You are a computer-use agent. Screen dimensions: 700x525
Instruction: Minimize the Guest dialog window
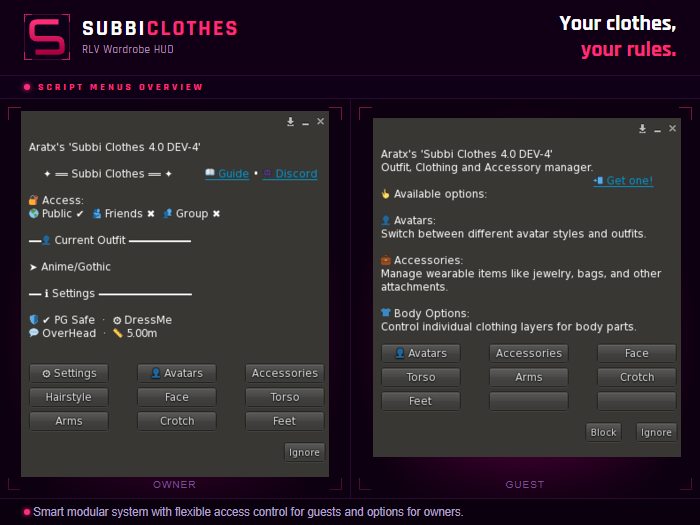[657, 130]
